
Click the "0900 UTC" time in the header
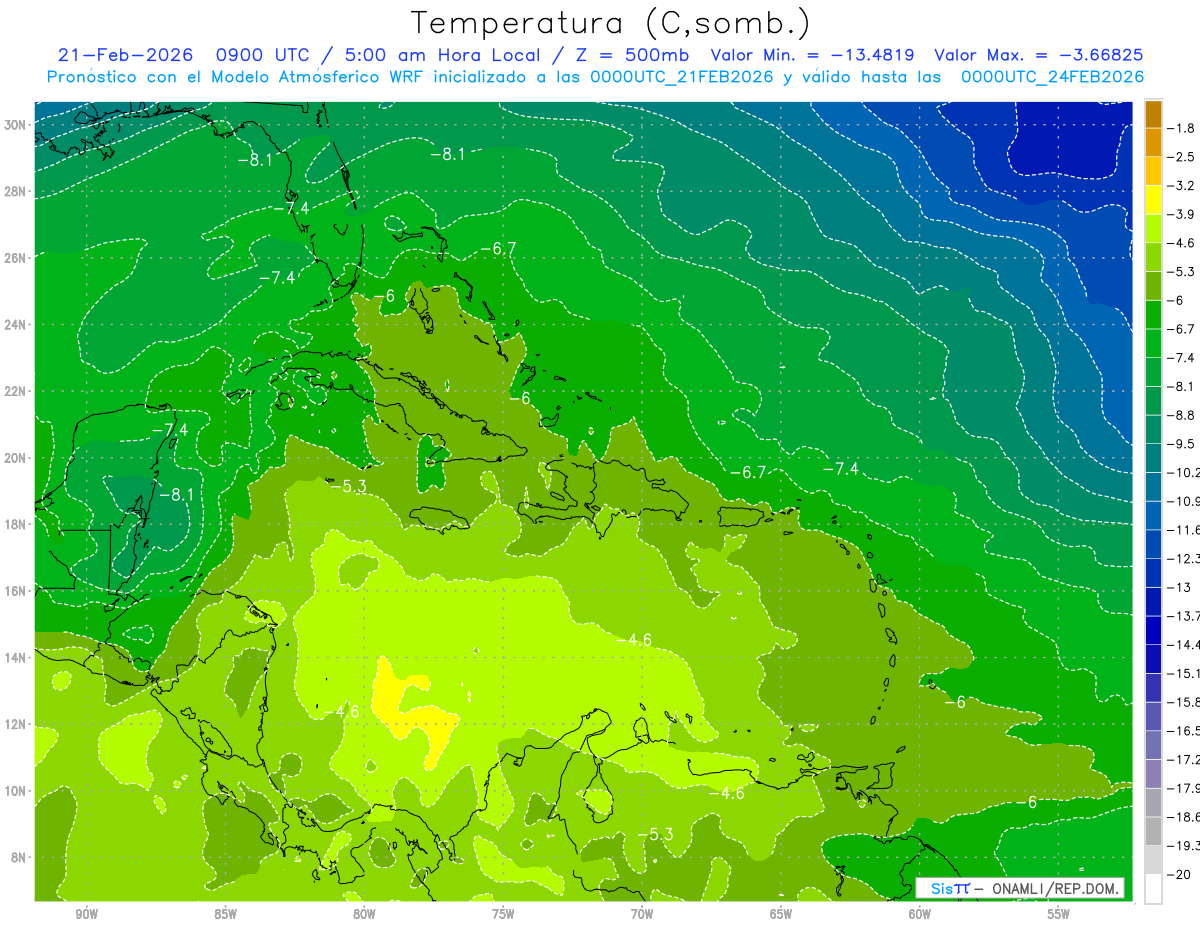[262, 55]
